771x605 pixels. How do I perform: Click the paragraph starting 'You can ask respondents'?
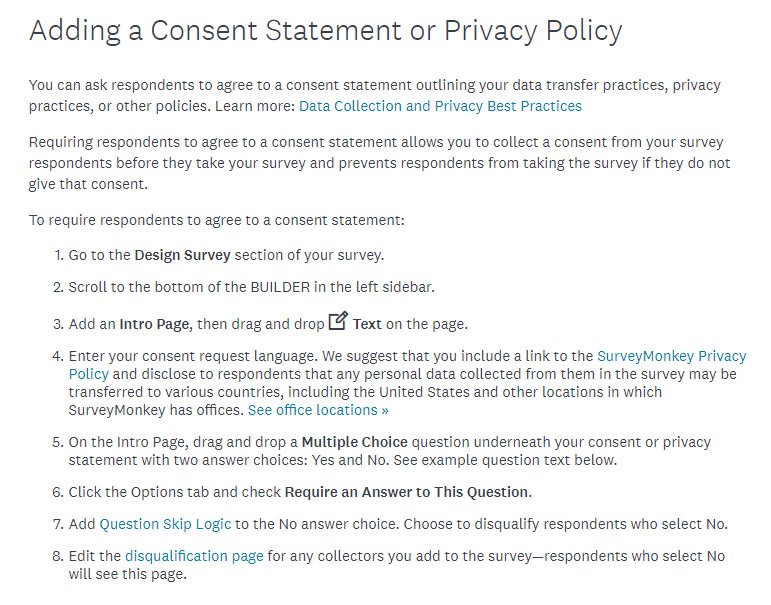375,96
